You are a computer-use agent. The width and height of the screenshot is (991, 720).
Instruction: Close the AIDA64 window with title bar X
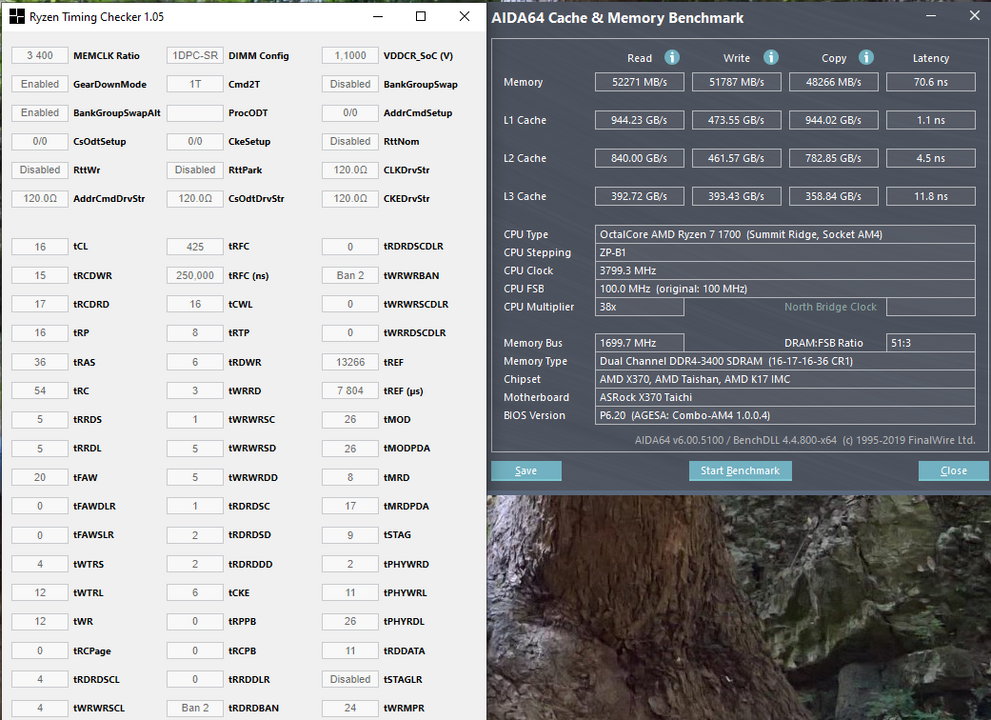coord(975,16)
